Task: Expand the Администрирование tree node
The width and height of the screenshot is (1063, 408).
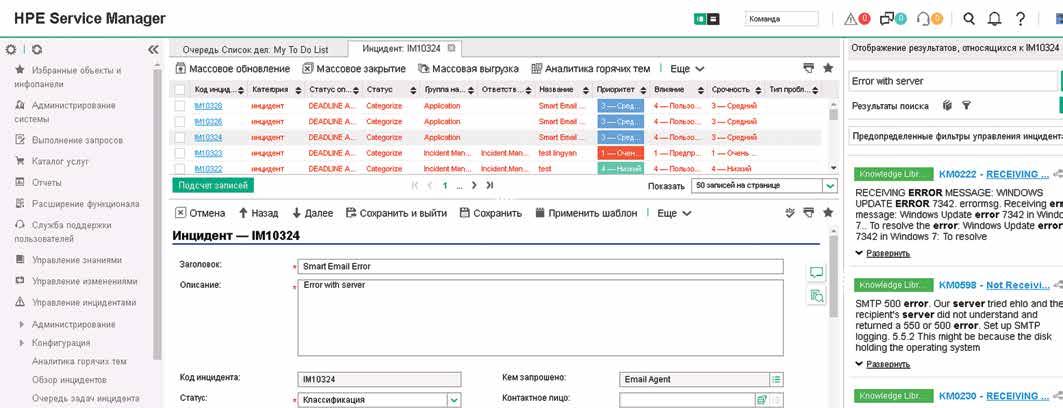Action: [21, 325]
